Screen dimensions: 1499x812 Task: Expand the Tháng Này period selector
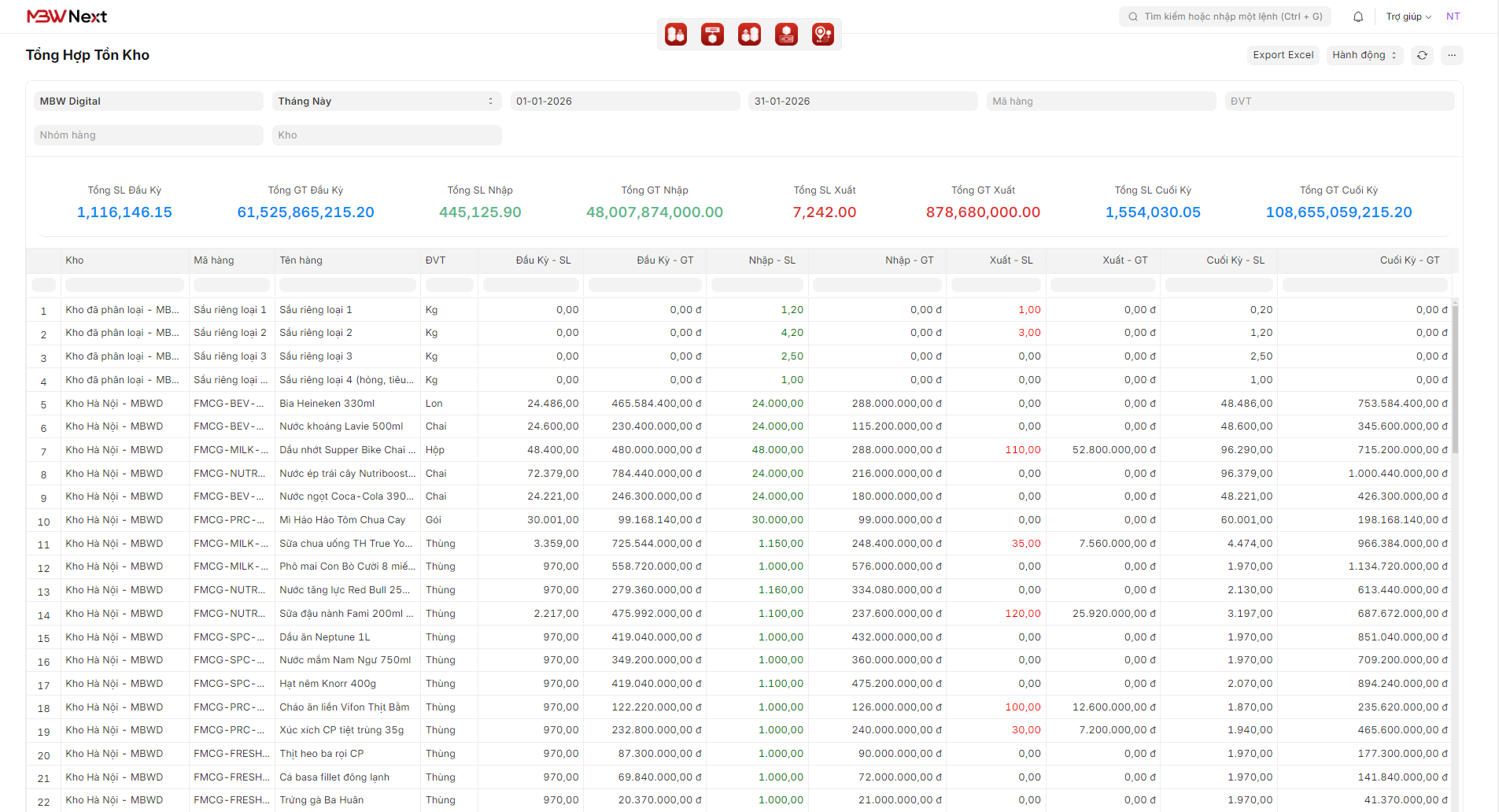(x=386, y=101)
